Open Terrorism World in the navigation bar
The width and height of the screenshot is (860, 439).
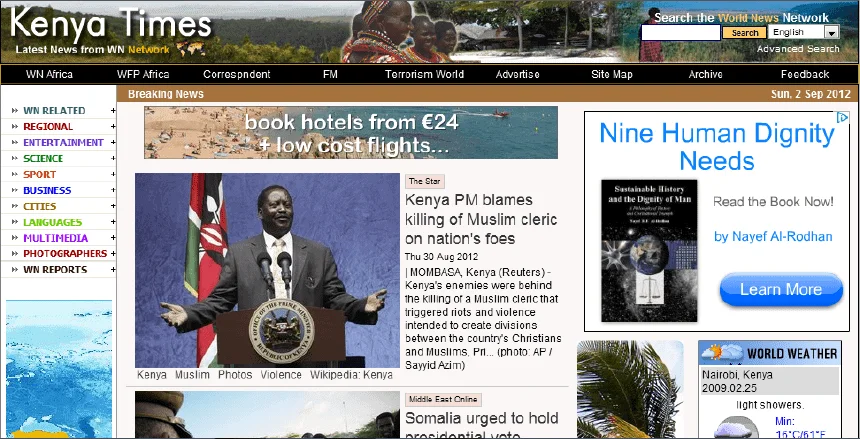425,74
